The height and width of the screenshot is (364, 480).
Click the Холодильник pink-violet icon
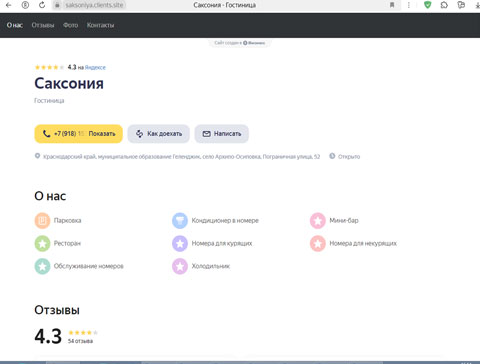(180, 266)
